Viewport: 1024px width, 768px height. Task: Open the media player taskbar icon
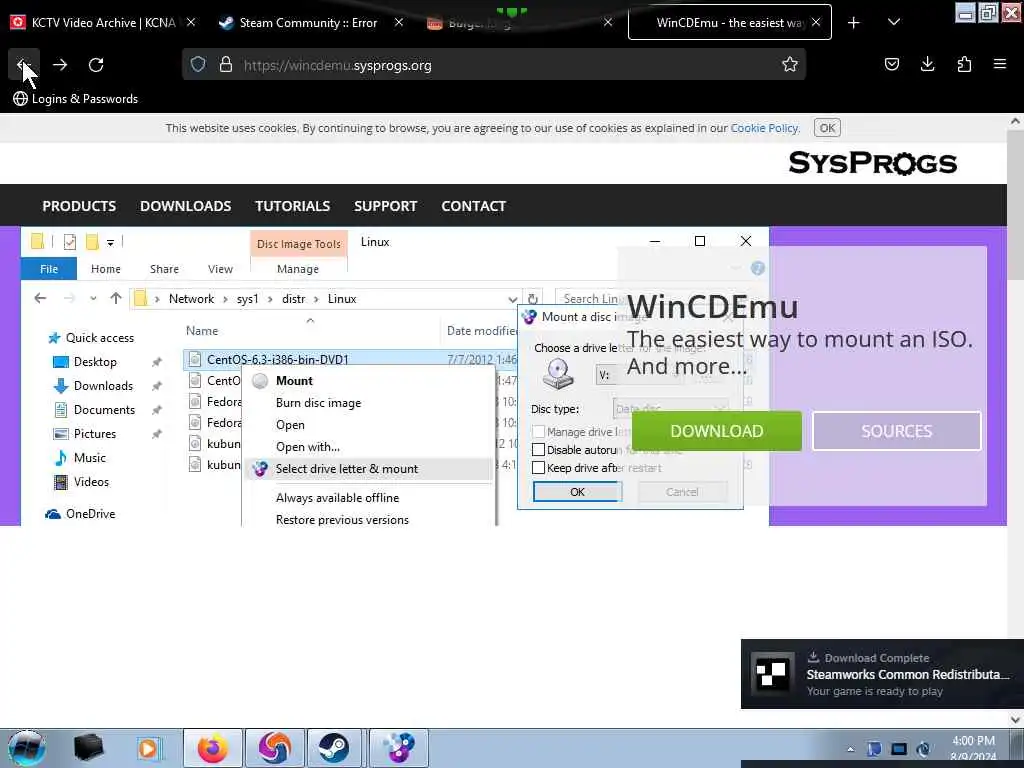148,748
